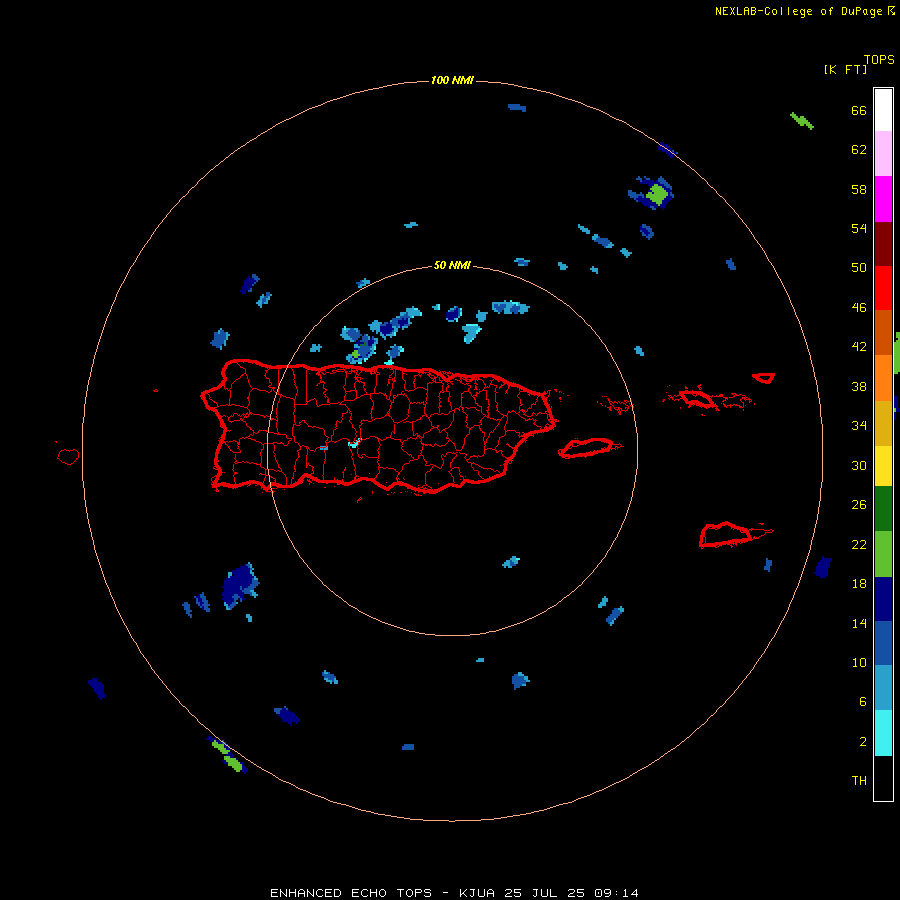Image resolution: width=900 pixels, height=900 pixels.
Task: Click the 2 legend value
Action: [863, 742]
